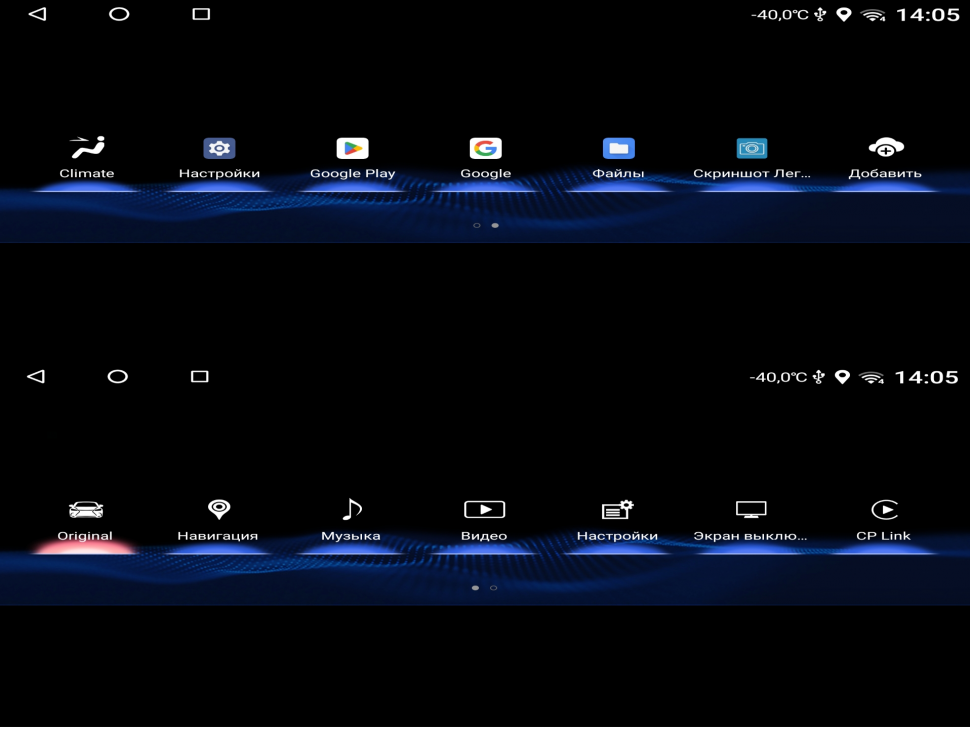Open the Видео video player
Image resolution: width=970 pixels, height=729 pixels.
pyautogui.click(x=484, y=509)
